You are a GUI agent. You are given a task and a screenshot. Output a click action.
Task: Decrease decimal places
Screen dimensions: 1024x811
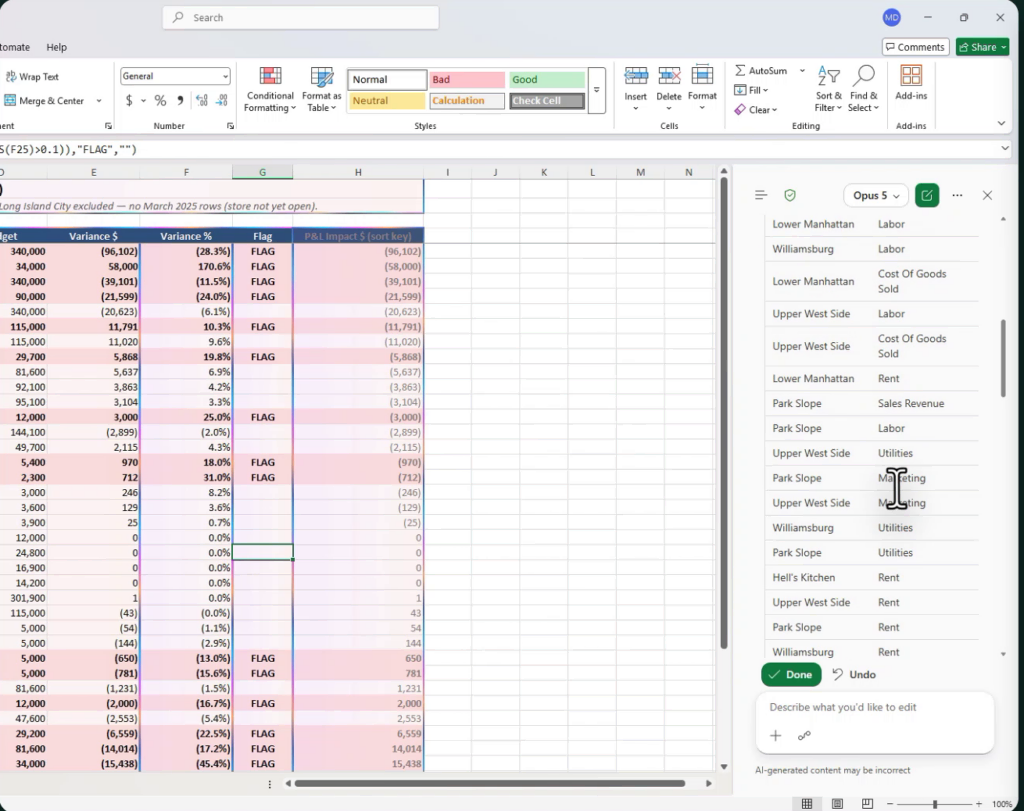(222, 101)
